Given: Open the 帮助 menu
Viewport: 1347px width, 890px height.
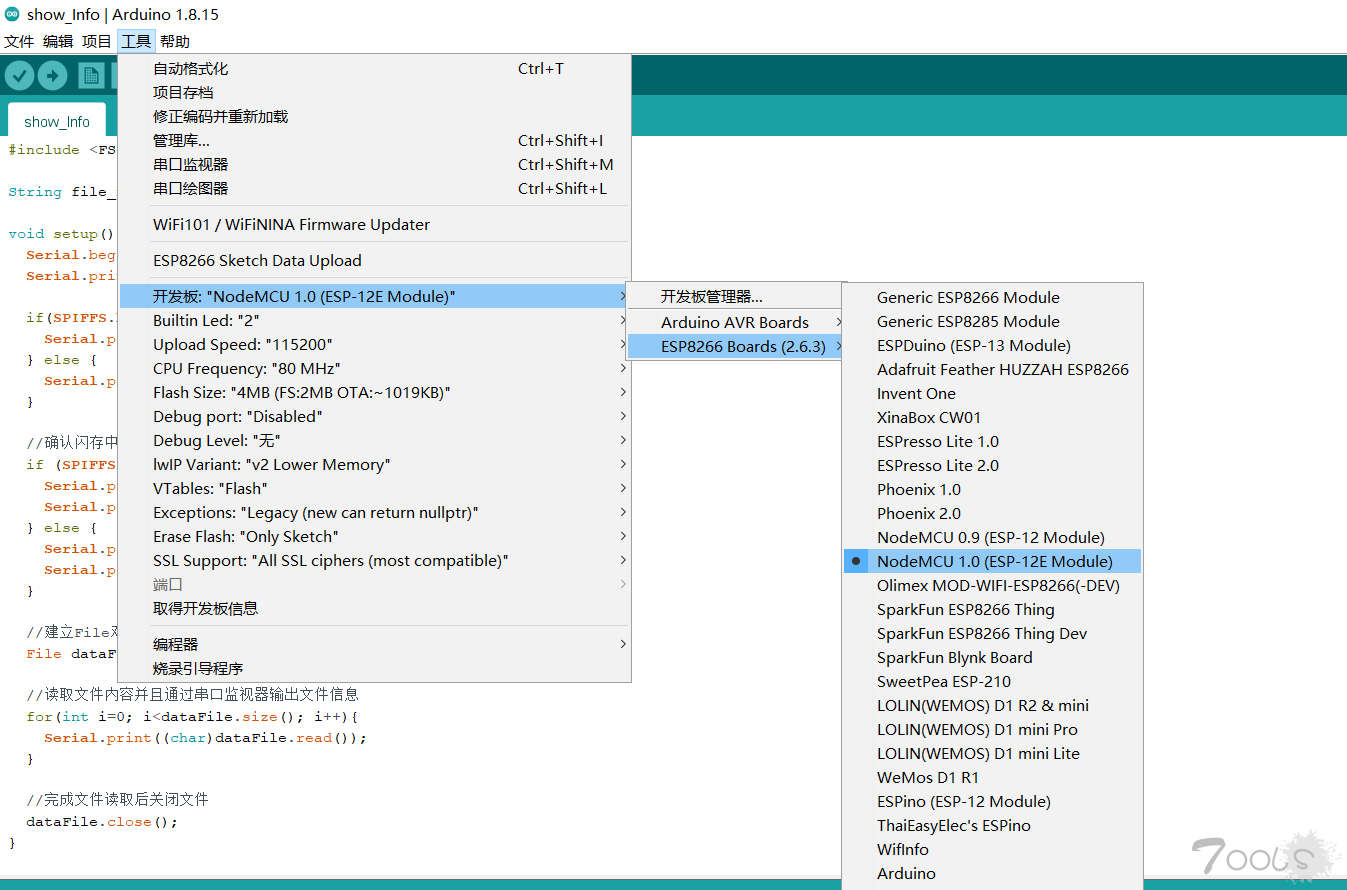Looking at the screenshot, I should coord(175,41).
